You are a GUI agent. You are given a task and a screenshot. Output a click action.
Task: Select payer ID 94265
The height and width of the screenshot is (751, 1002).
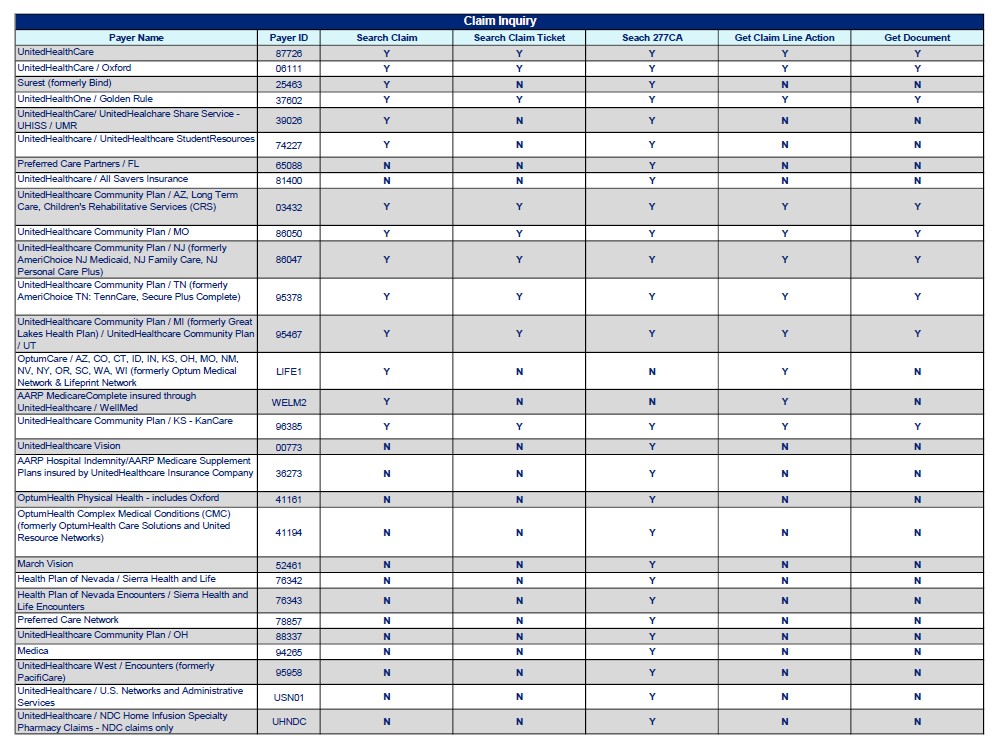[289, 653]
